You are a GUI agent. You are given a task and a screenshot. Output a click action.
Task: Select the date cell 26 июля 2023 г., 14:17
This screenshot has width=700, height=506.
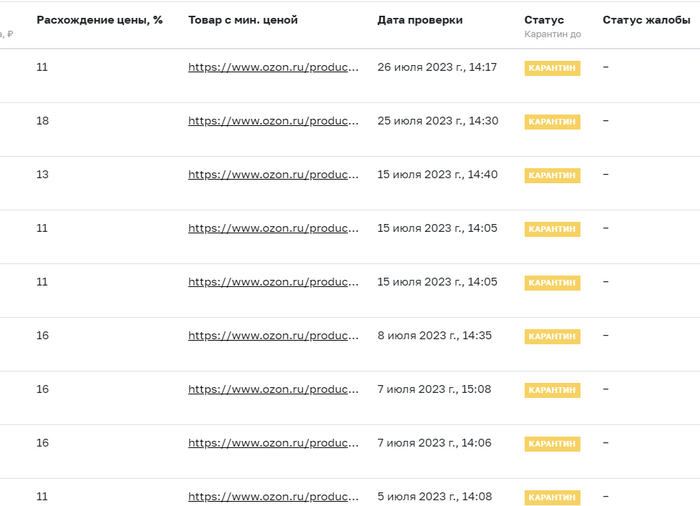437,68
